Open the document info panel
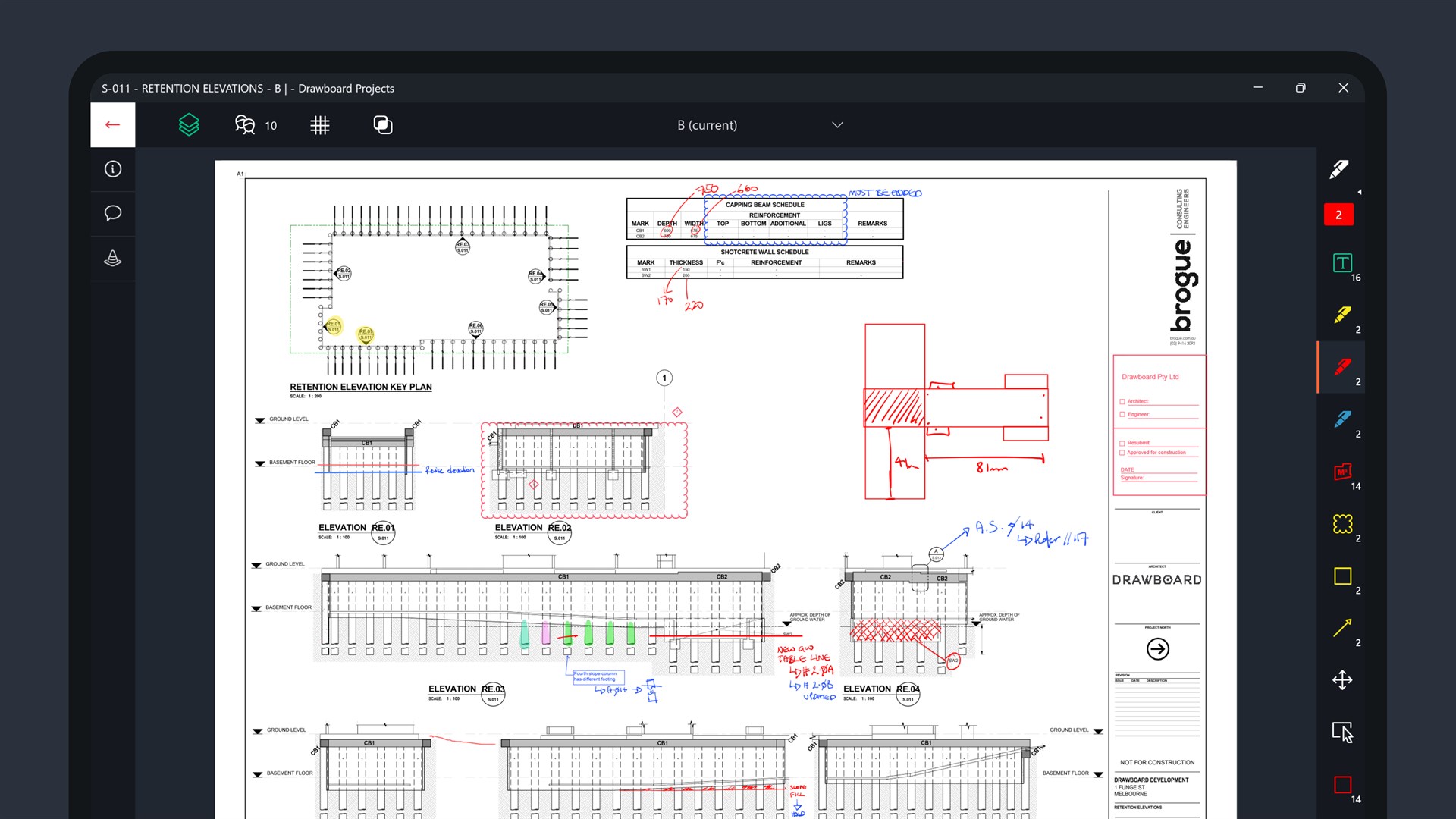Screen dimensions: 1456x819 point(112,169)
